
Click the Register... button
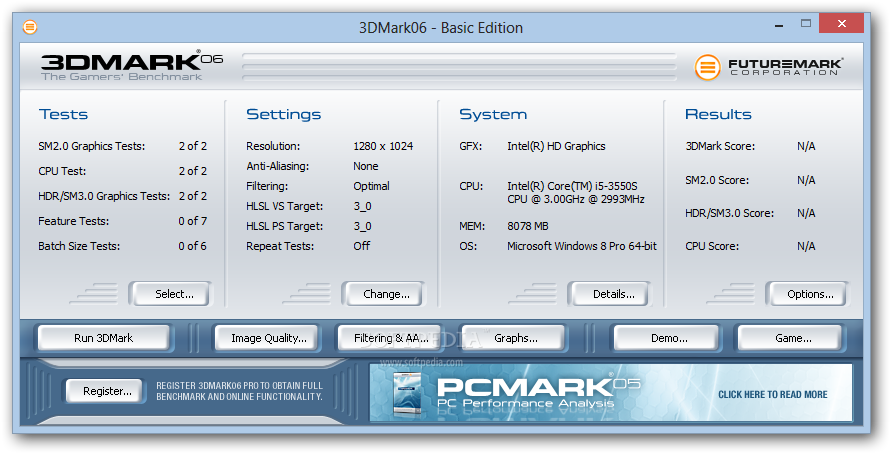107,391
